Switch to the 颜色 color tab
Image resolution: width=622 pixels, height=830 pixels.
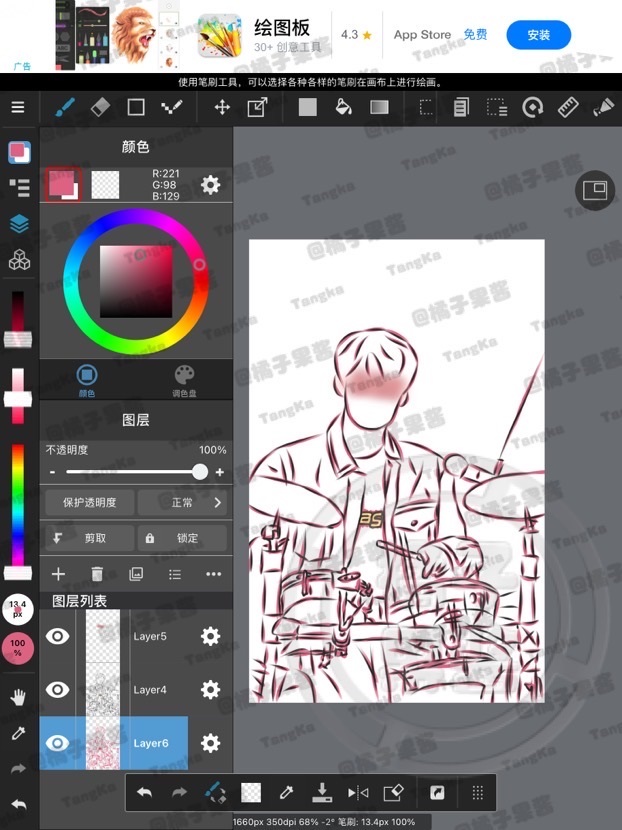point(87,380)
